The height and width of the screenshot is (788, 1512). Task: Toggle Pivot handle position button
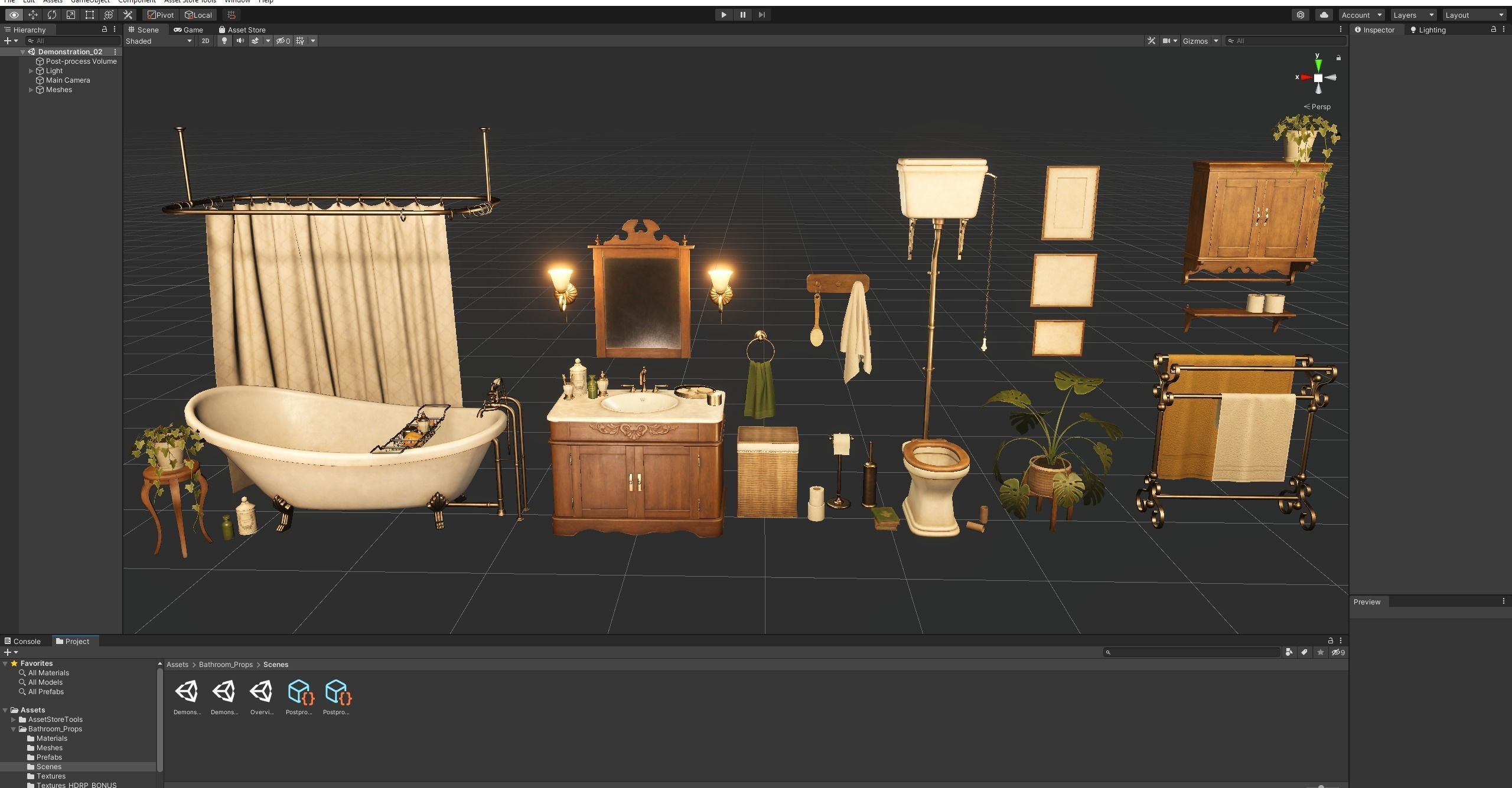tap(160, 15)
